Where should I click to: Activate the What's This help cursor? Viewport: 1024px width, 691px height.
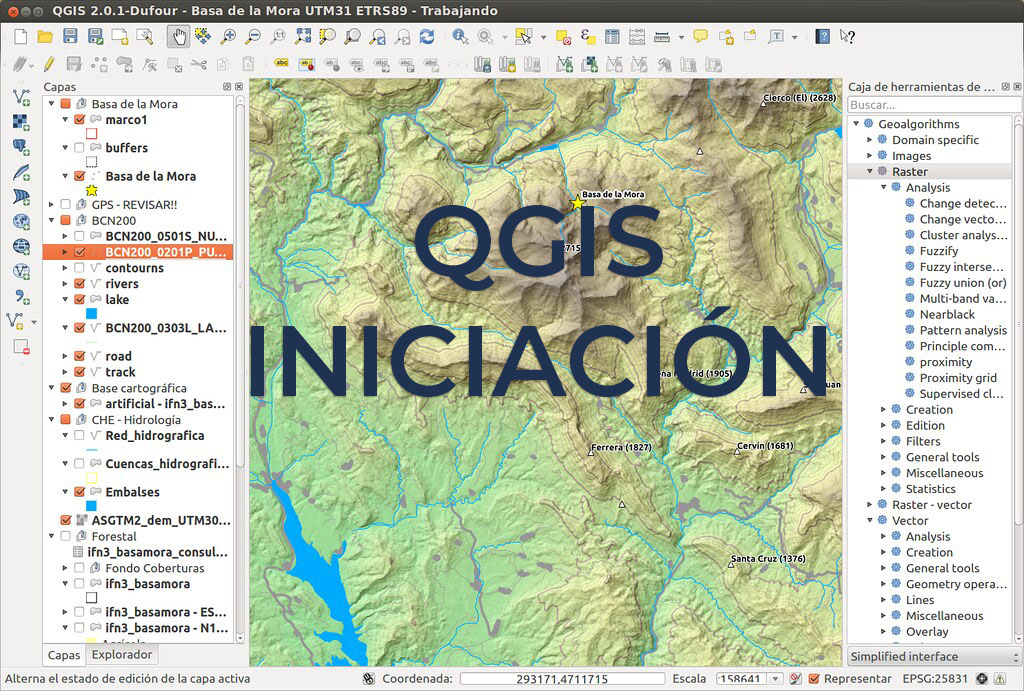[x=848, y=36]
